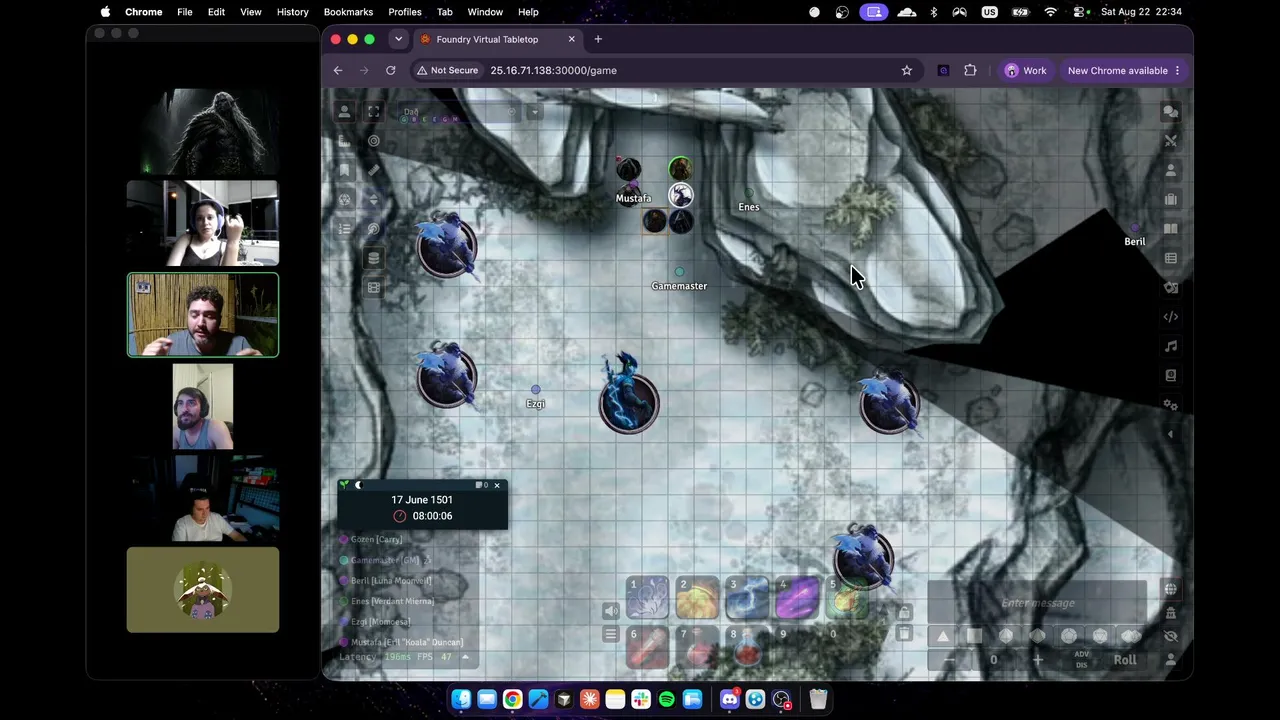Trigger hotbar macro slot 6
The image size is (1280, 720).
[647, 646]
